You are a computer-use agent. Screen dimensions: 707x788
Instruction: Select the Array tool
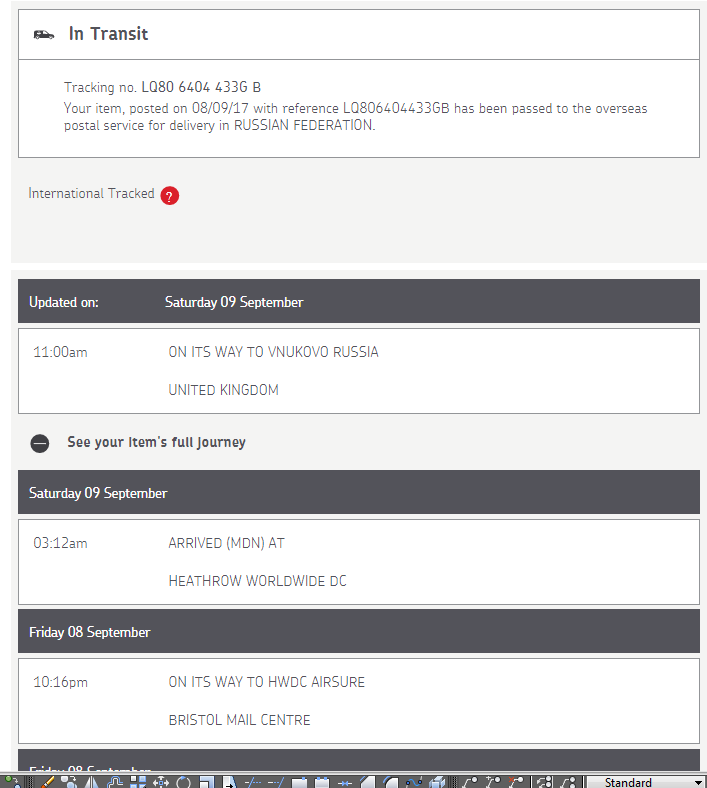point(138,782)
